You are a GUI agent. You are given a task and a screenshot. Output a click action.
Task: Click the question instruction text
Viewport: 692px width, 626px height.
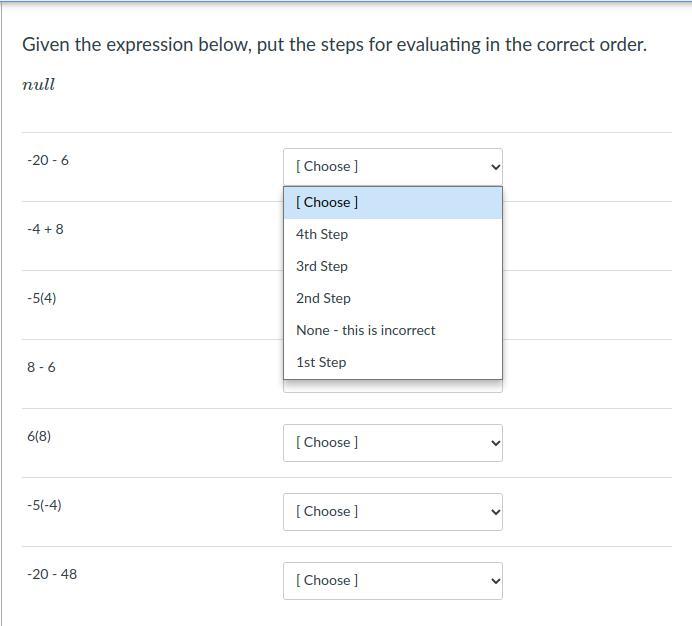[334, 45]
